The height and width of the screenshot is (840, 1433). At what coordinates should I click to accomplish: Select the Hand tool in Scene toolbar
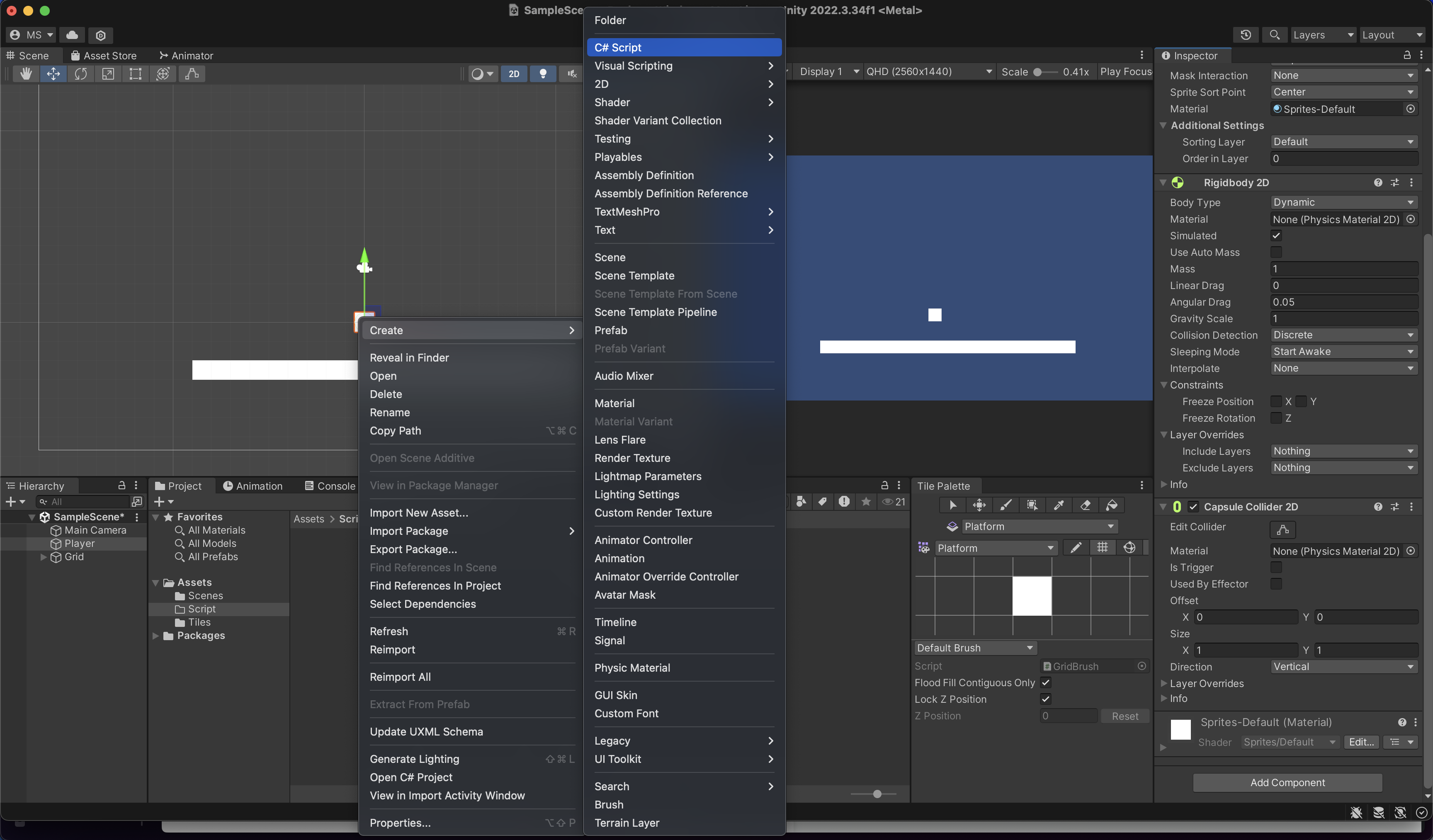26,74
